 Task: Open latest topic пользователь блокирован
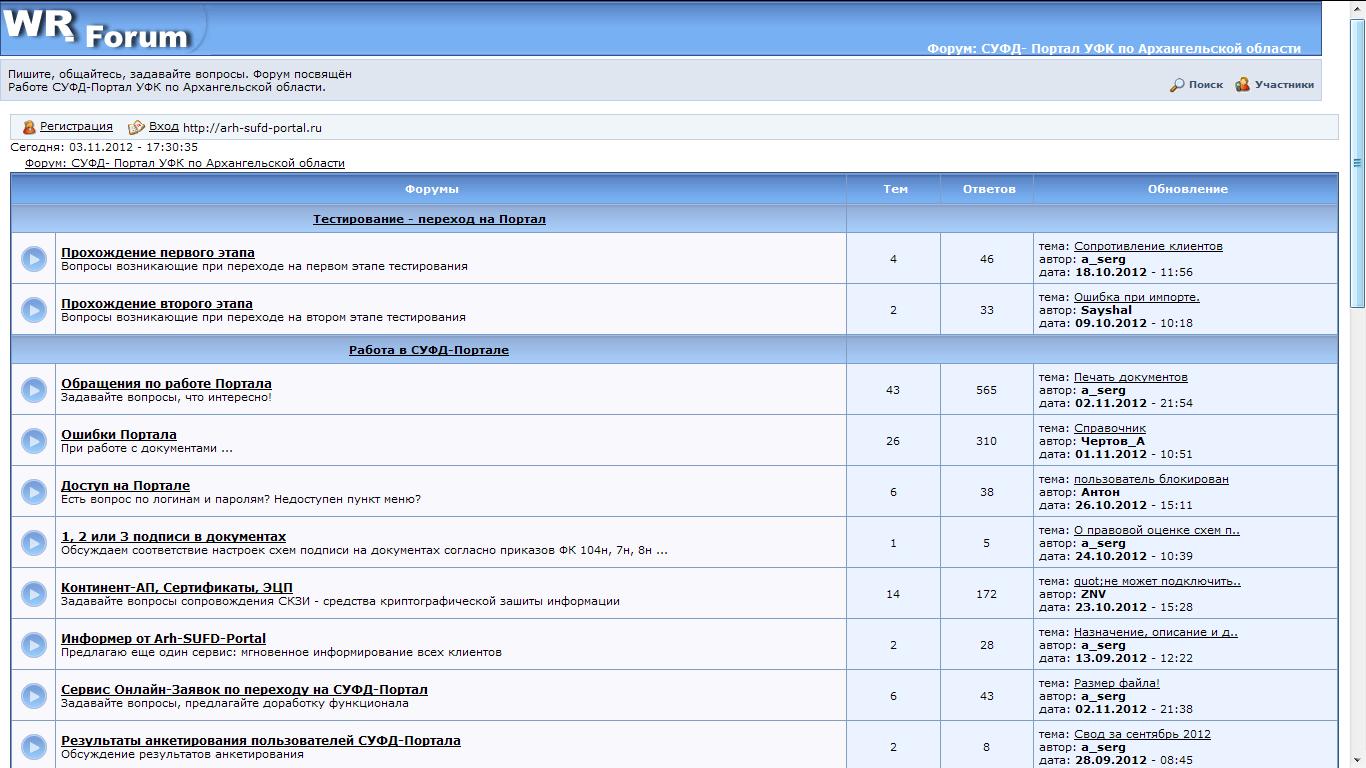click(1151, 479)
